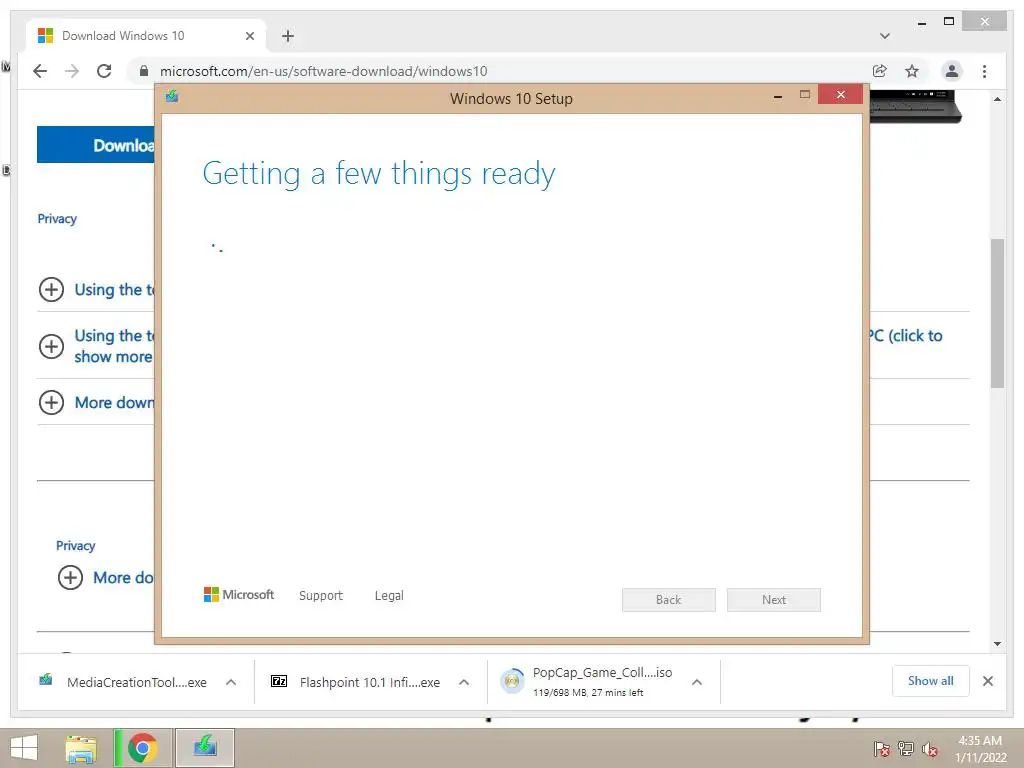The height and width of the screenshot is (768, 1024).
Task: Minimize the Windows 10 Setup window
Action: pyautogui.click(x=778, y=96)
